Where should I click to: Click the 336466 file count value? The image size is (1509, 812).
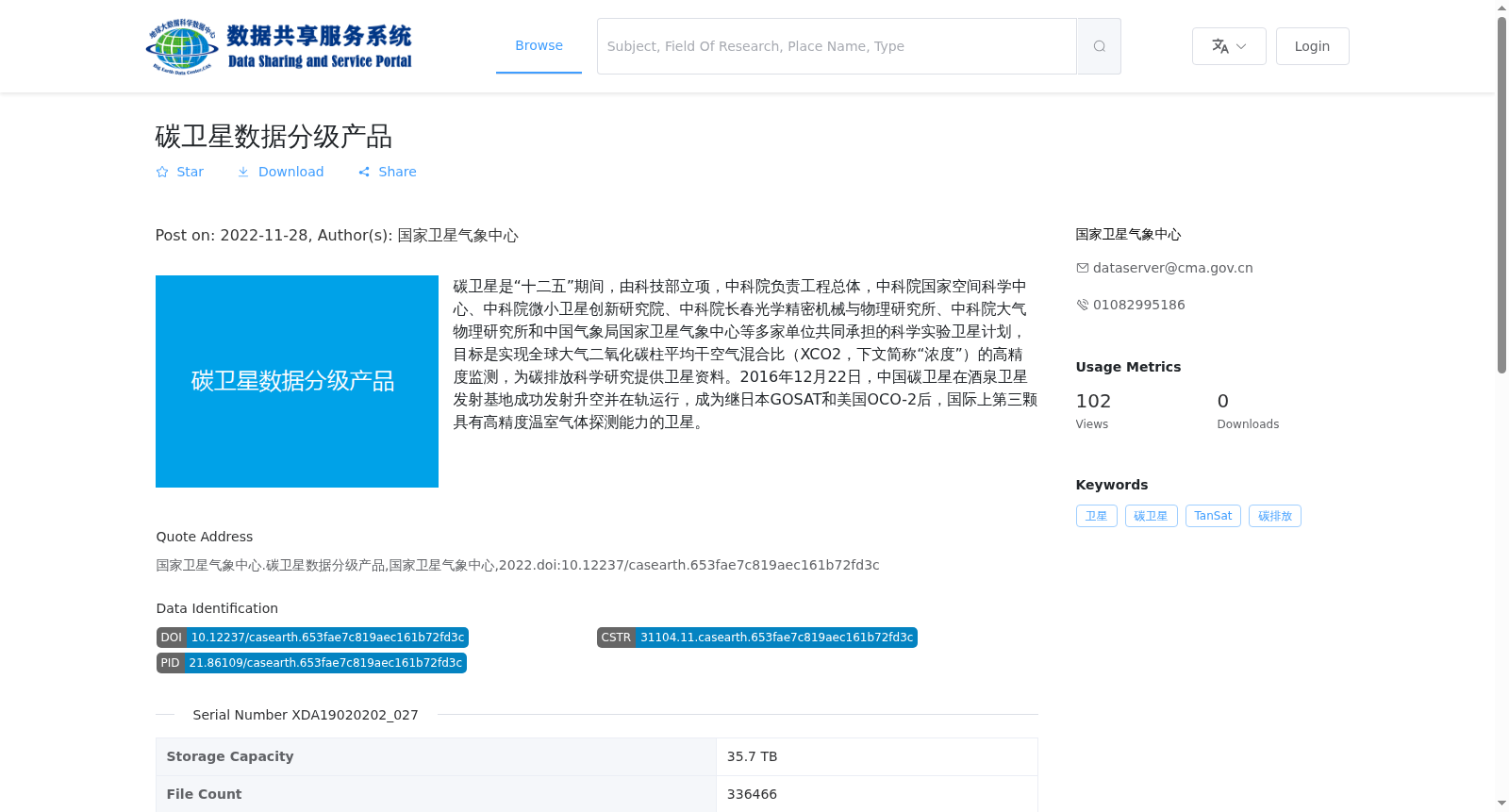tap(752, 794)
